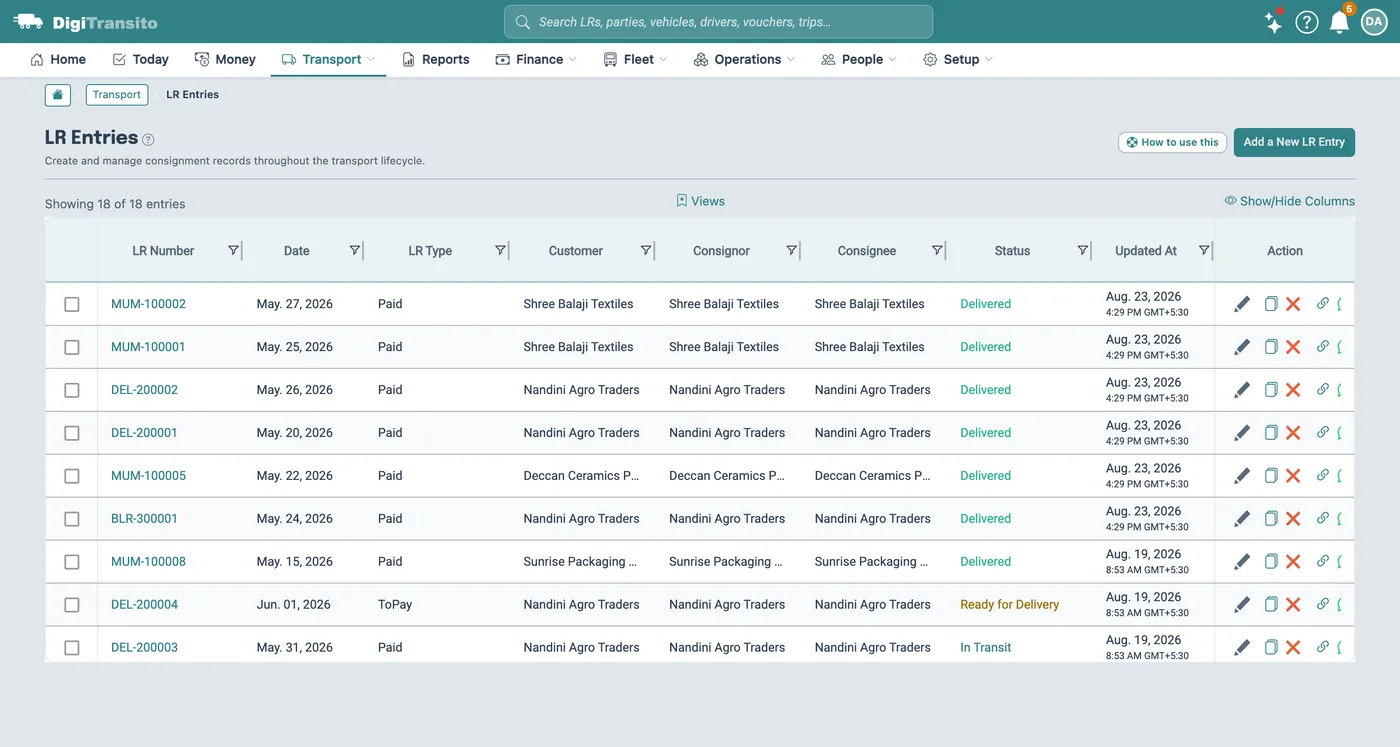Open the notifications bell

(x=1339, y=22)
